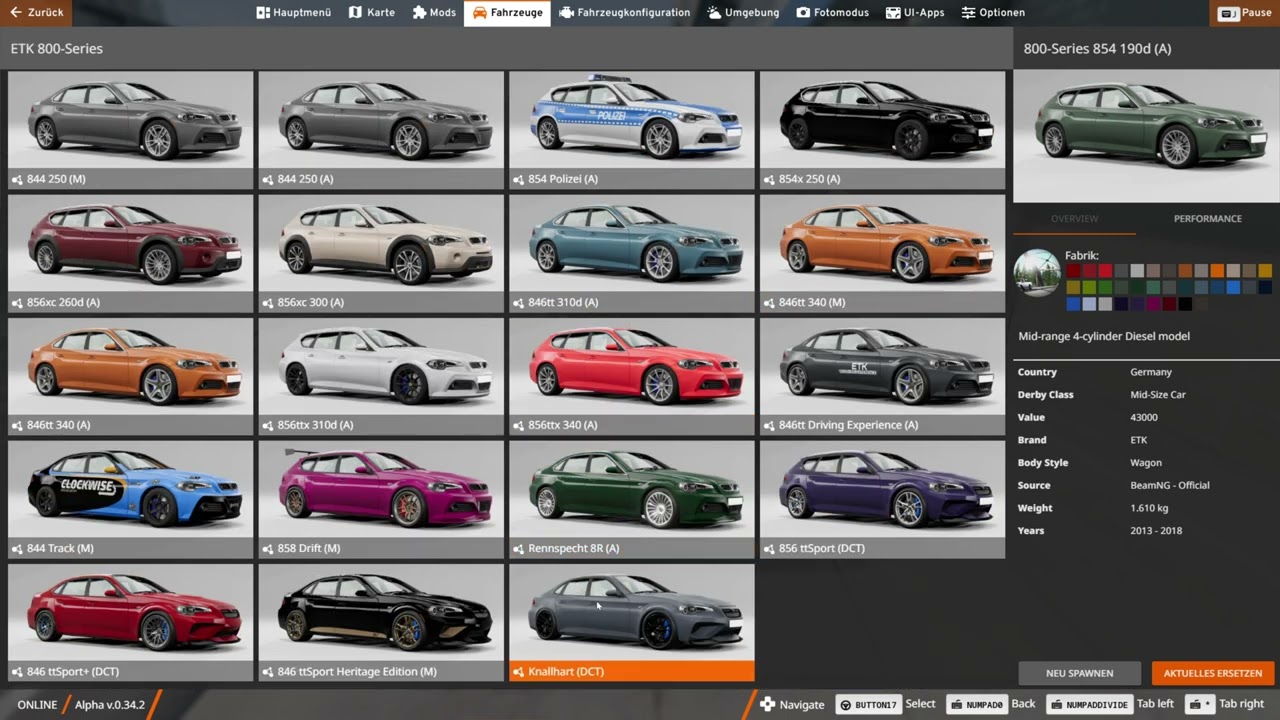
Task: Click the config icon beside 858 Drift (M)
Action: 267,549
